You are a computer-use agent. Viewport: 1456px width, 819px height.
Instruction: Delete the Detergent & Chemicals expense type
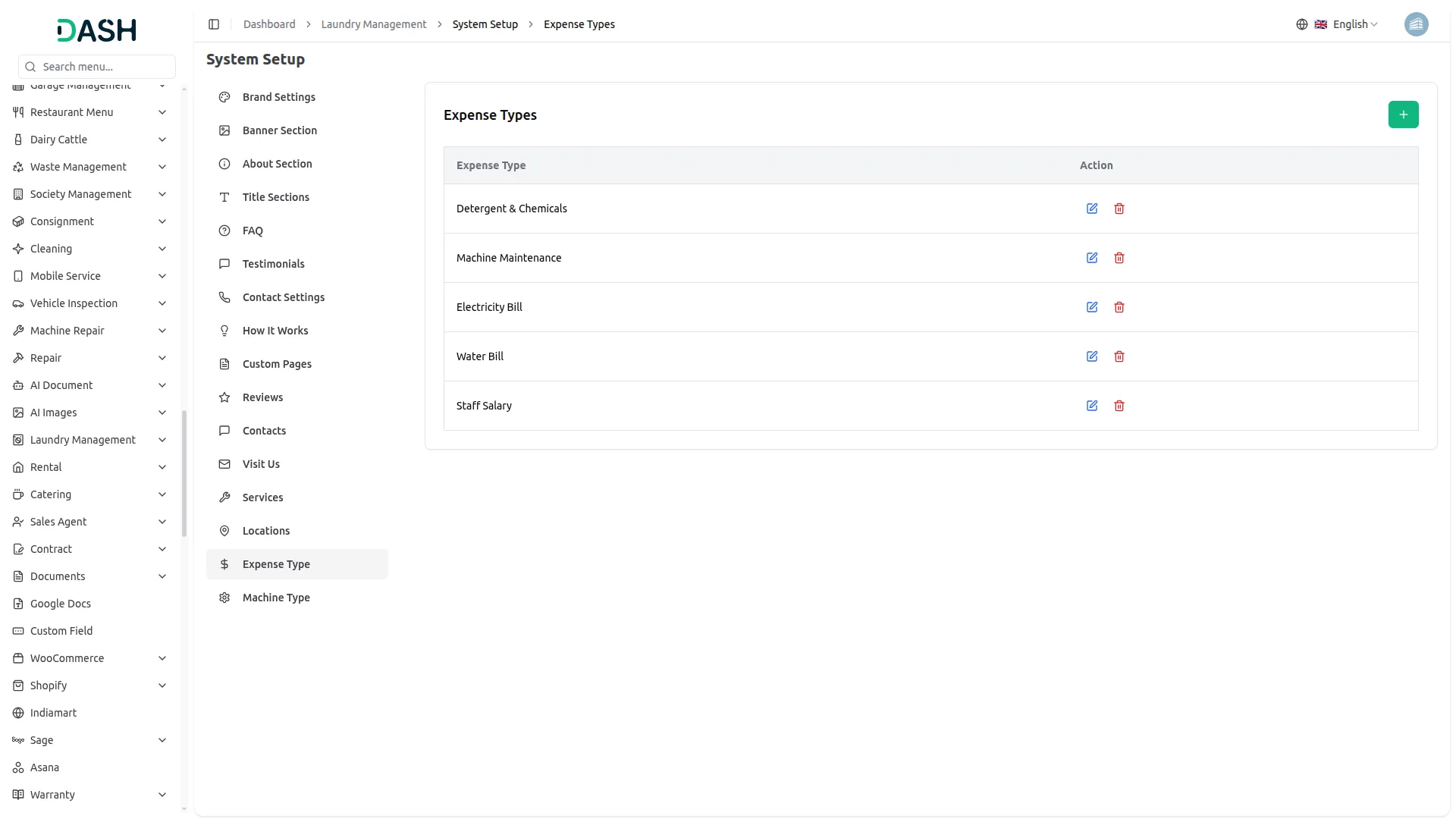point(1119,209)
